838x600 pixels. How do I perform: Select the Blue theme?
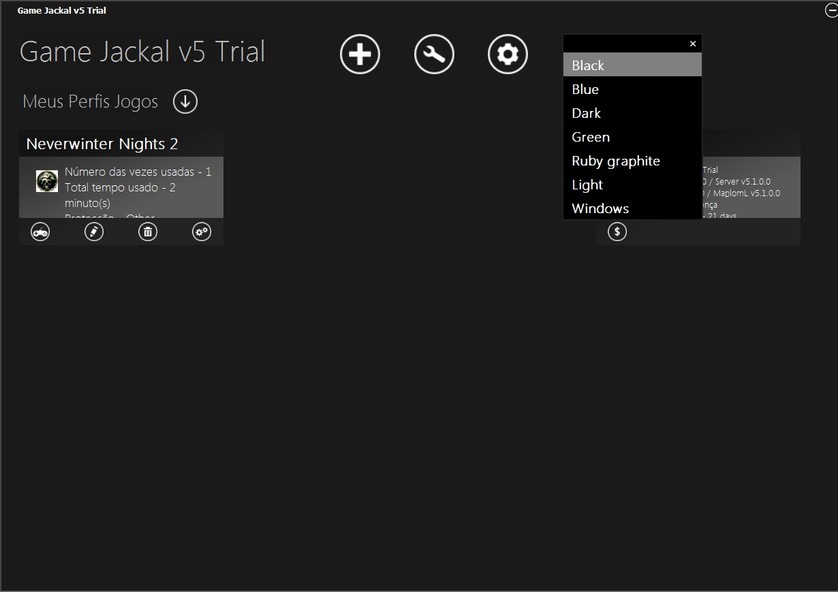632,89
